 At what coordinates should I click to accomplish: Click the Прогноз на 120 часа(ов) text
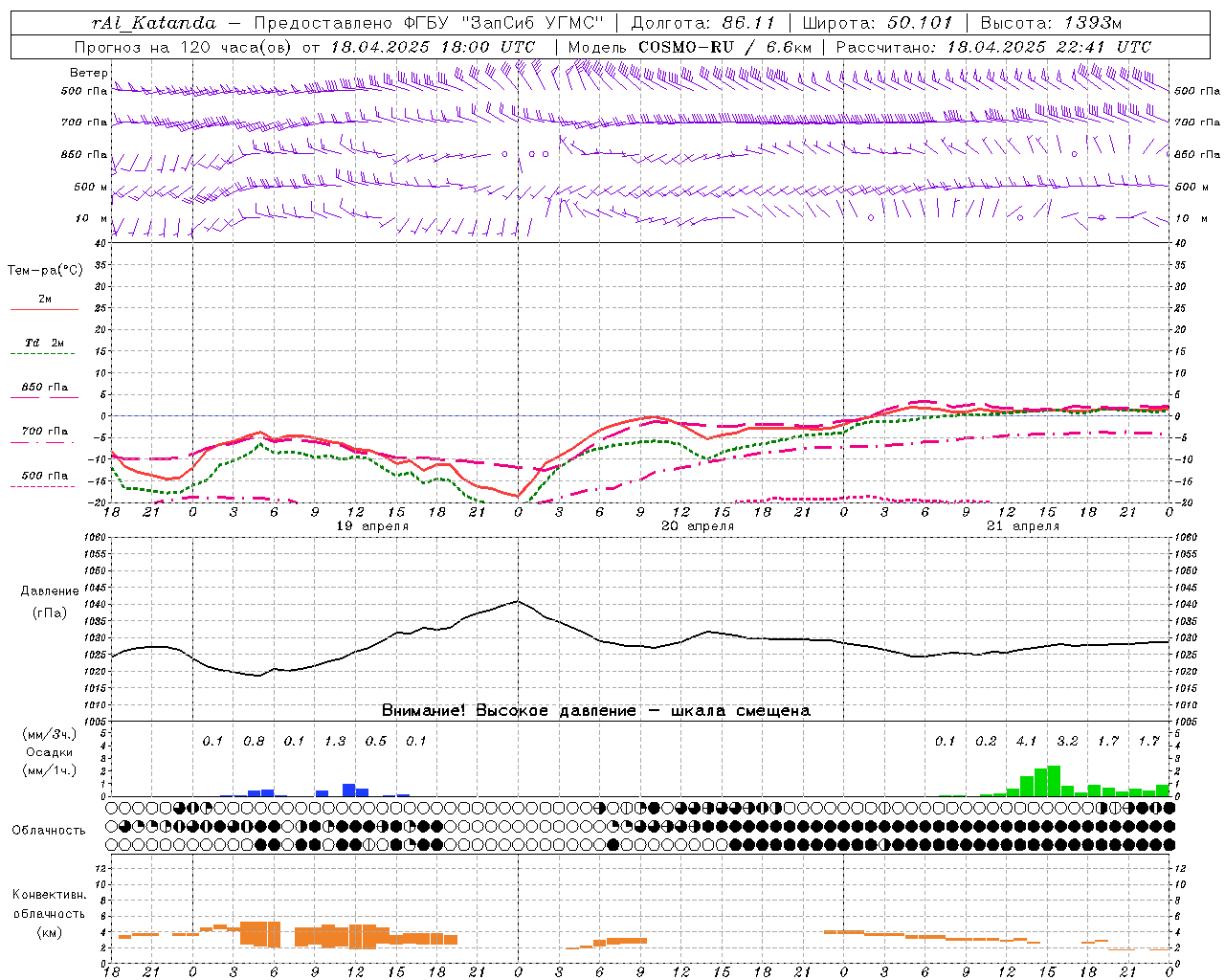tap(184, 47)
